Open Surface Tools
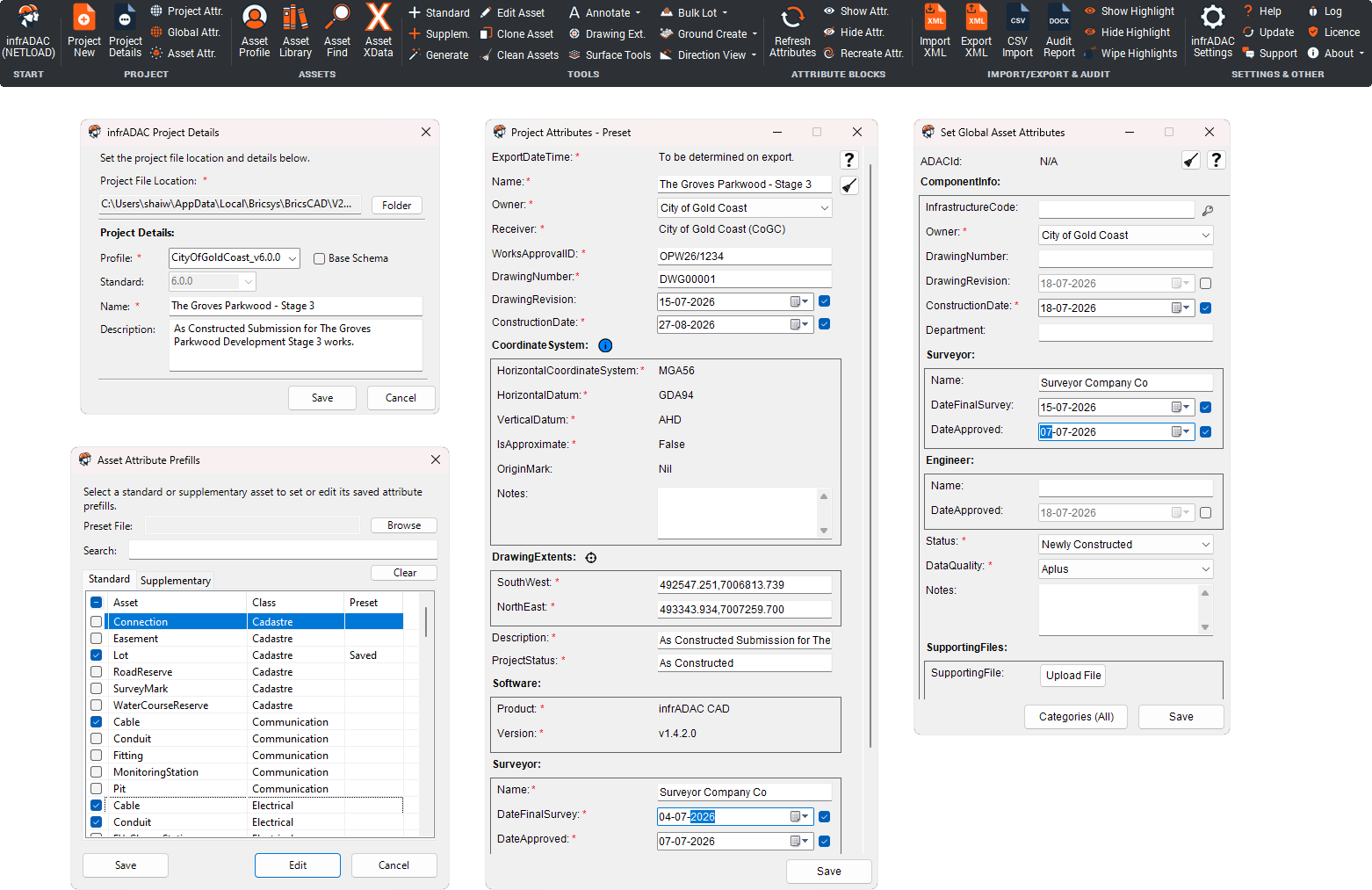This screenshot has height=890, width=1372. (x=610, y=54)
